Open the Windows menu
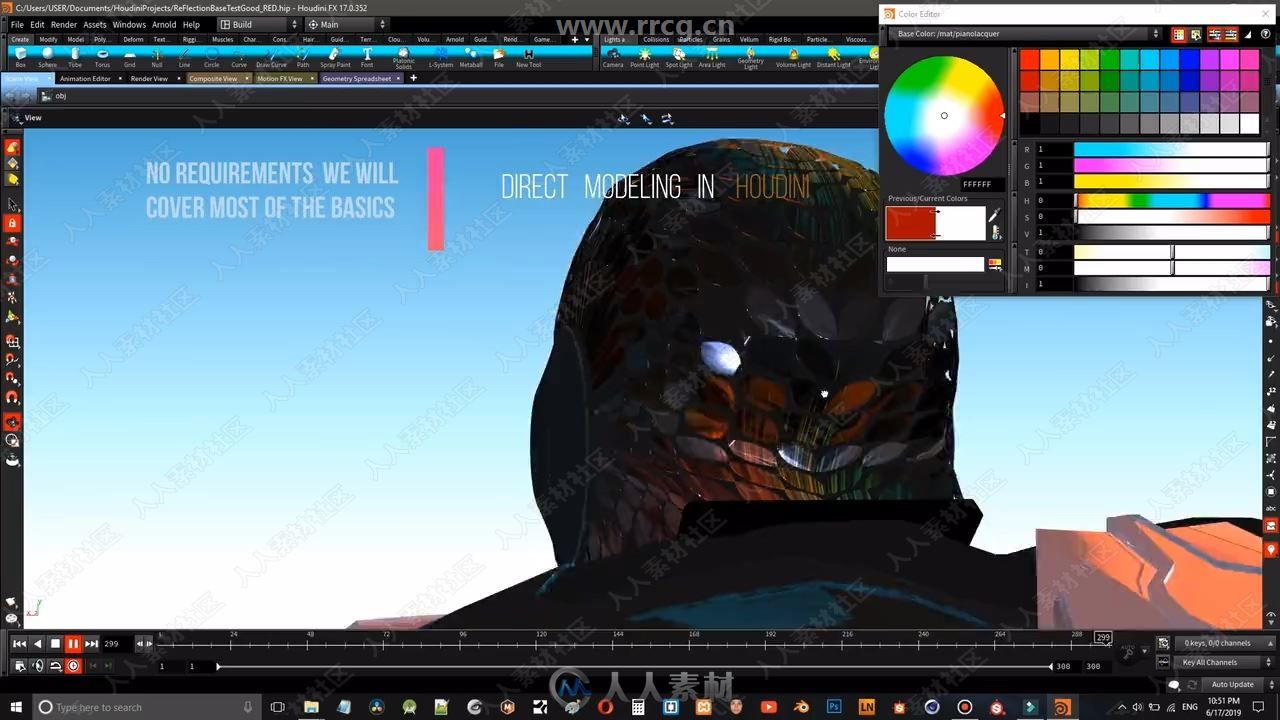 pos(129,24)
